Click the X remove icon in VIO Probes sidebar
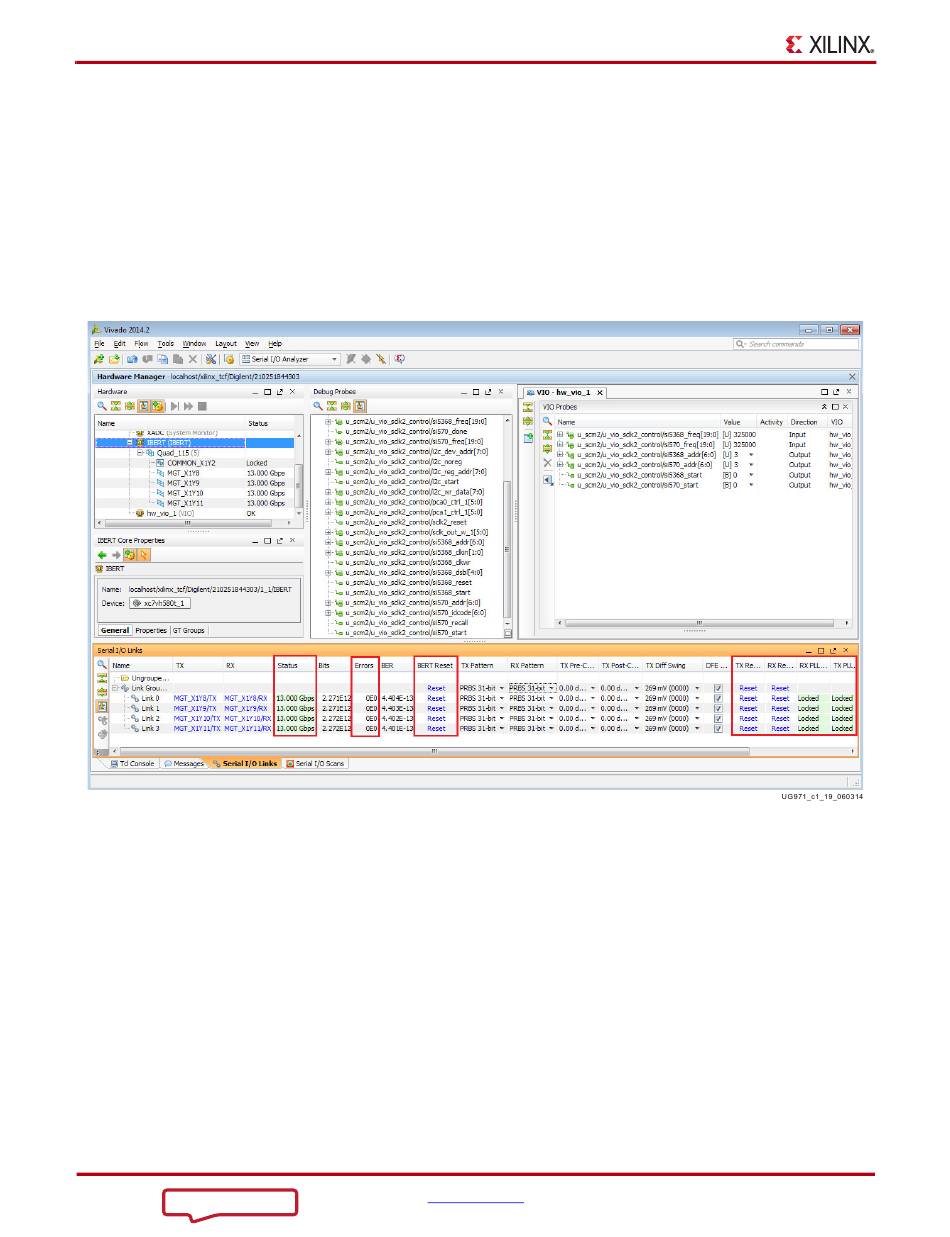 point(547,463)
